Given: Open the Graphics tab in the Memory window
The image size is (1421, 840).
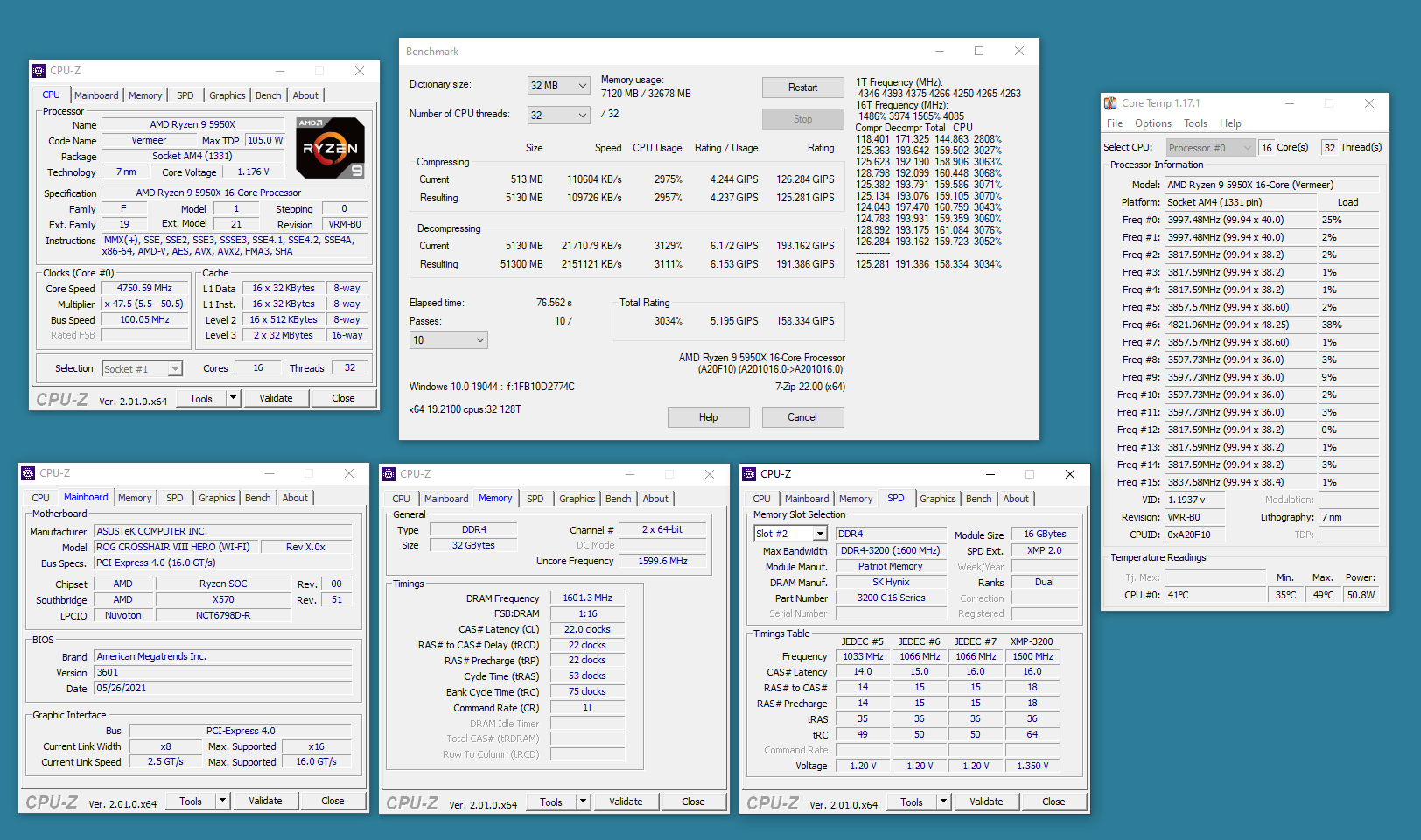Looking at the screenshot, I should (577, 499).
